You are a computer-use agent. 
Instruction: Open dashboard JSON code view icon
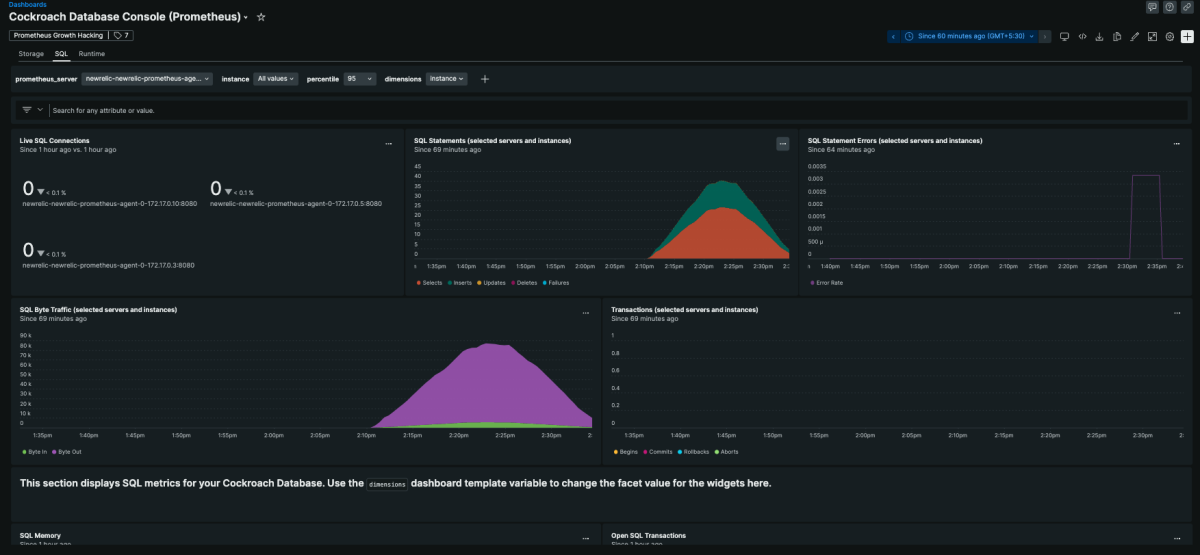click(1082, 36)
